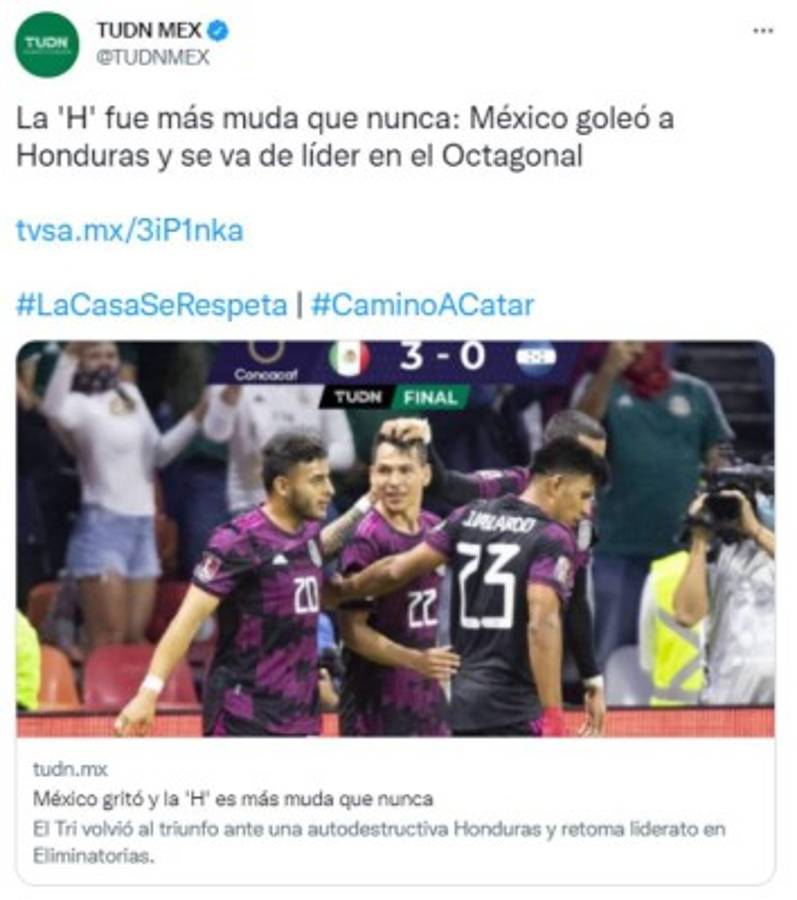Viewport: 797px width, 900px height.
Task: Click the green FINAL badge
Action: [430, 397]
